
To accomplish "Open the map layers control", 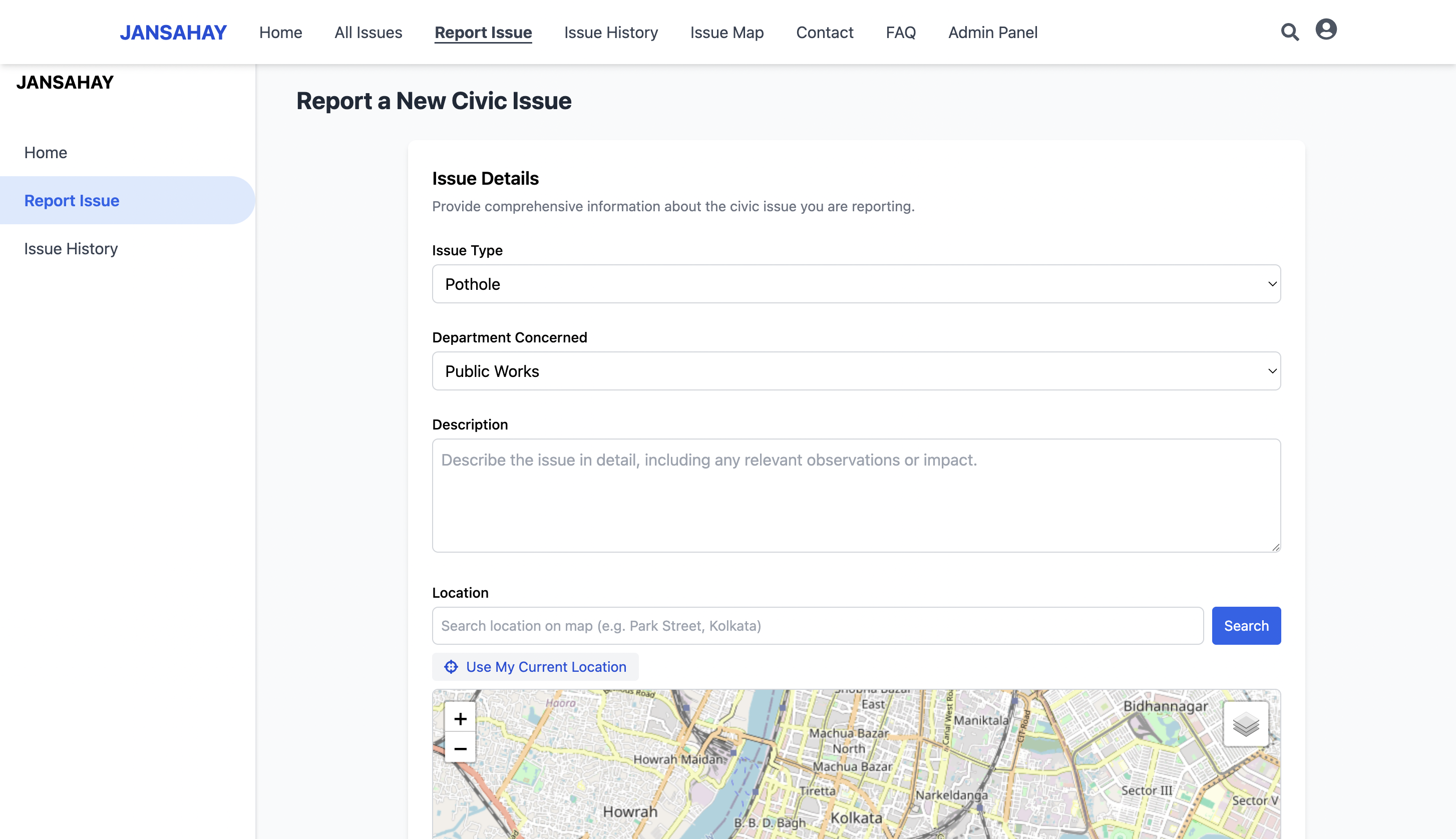I will 1245,724.
